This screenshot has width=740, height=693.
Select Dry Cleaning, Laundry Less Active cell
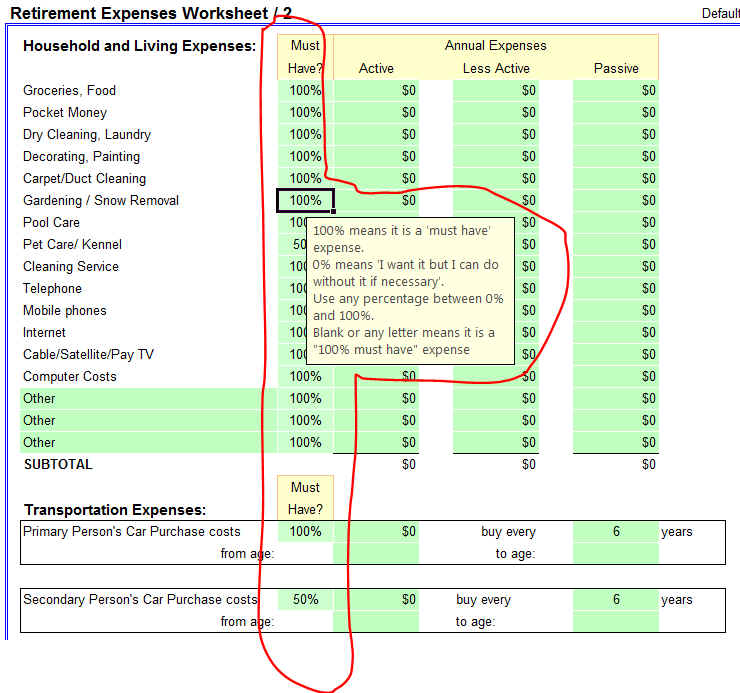(x=495, y=134)
